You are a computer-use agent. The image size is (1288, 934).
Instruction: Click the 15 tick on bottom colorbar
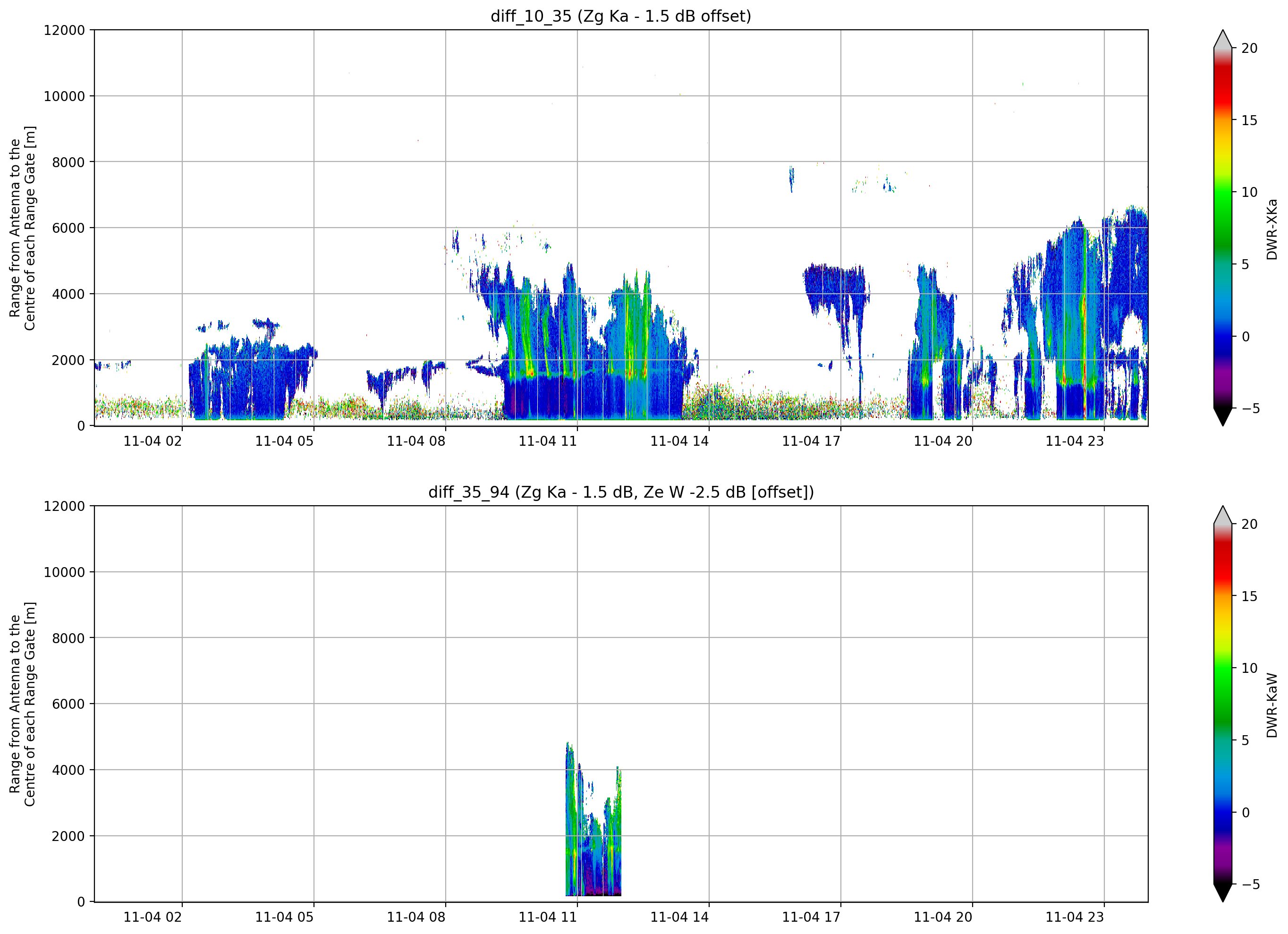pyautogui.click(x=1249, y=596)
